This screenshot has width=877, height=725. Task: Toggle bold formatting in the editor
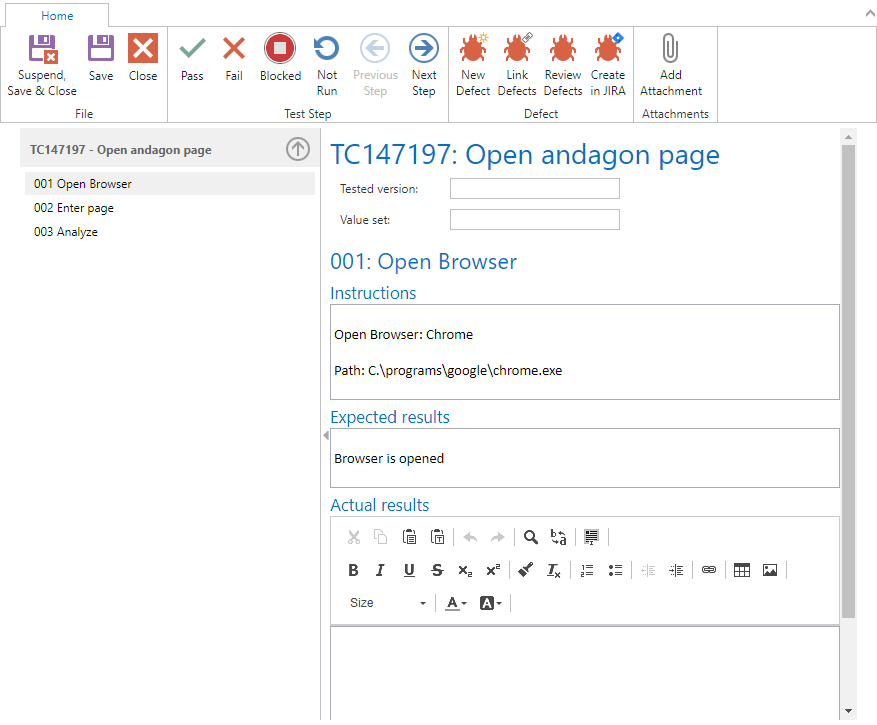(353, 570)
